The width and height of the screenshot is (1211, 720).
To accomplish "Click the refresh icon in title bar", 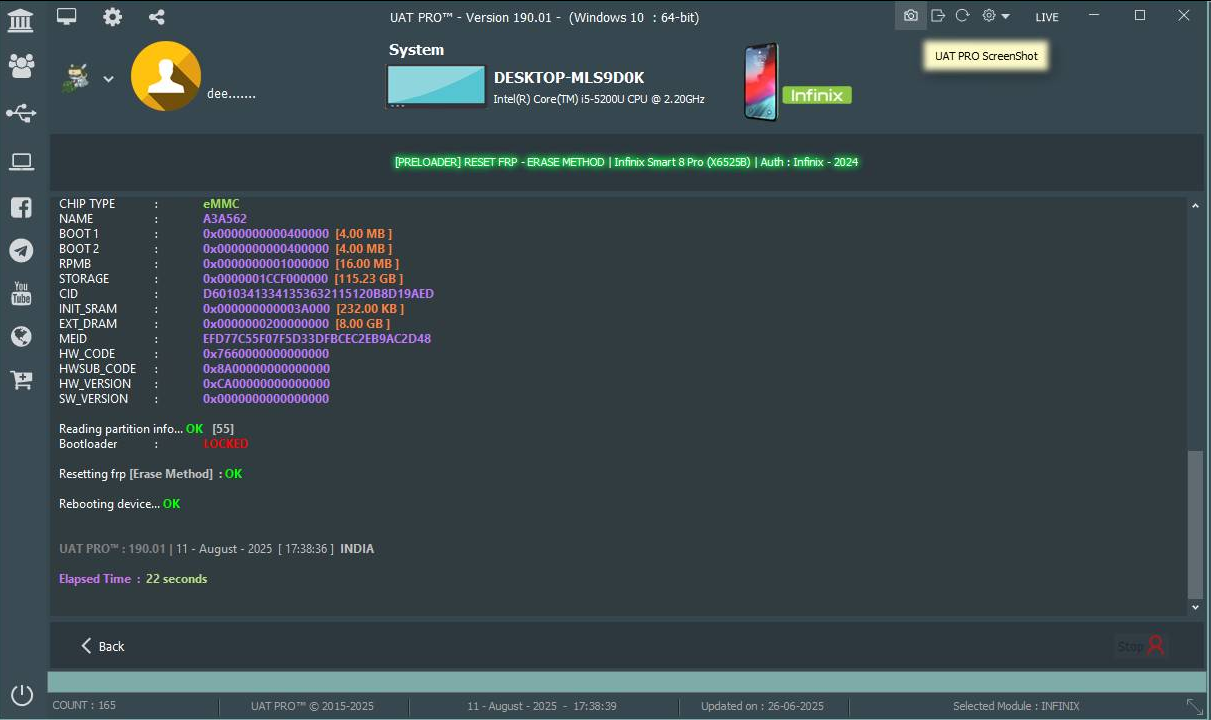I will pos(962,16).
